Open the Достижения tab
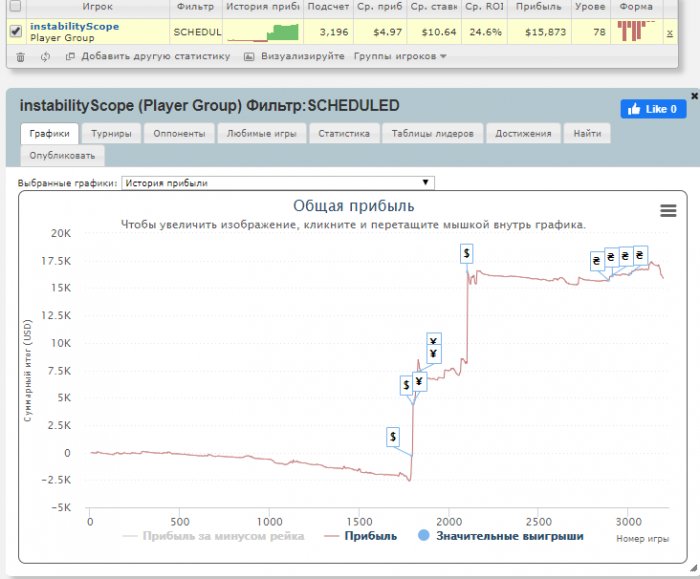This screenshot has width=700, height=579. [x=523, y=133]
